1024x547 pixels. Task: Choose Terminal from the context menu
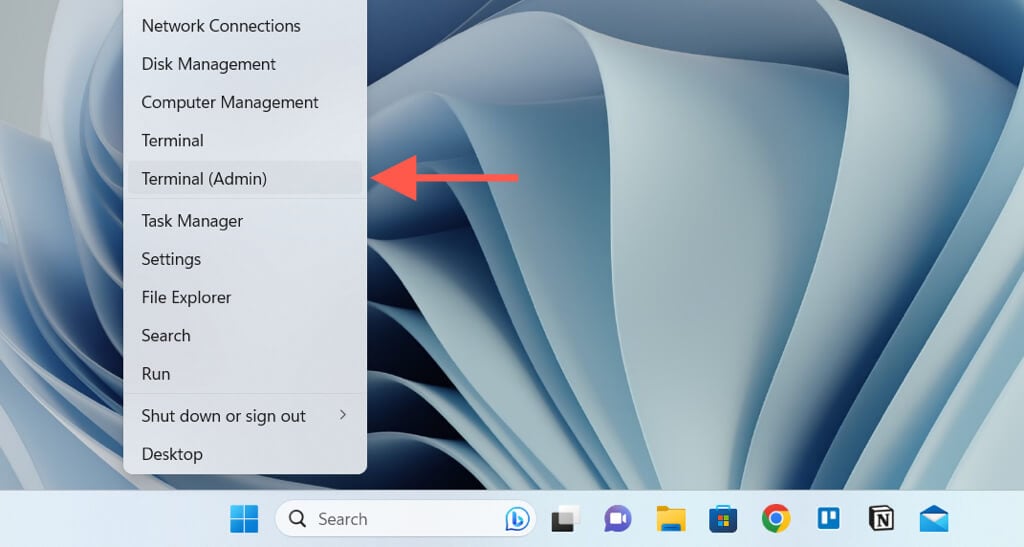[245, 140]
